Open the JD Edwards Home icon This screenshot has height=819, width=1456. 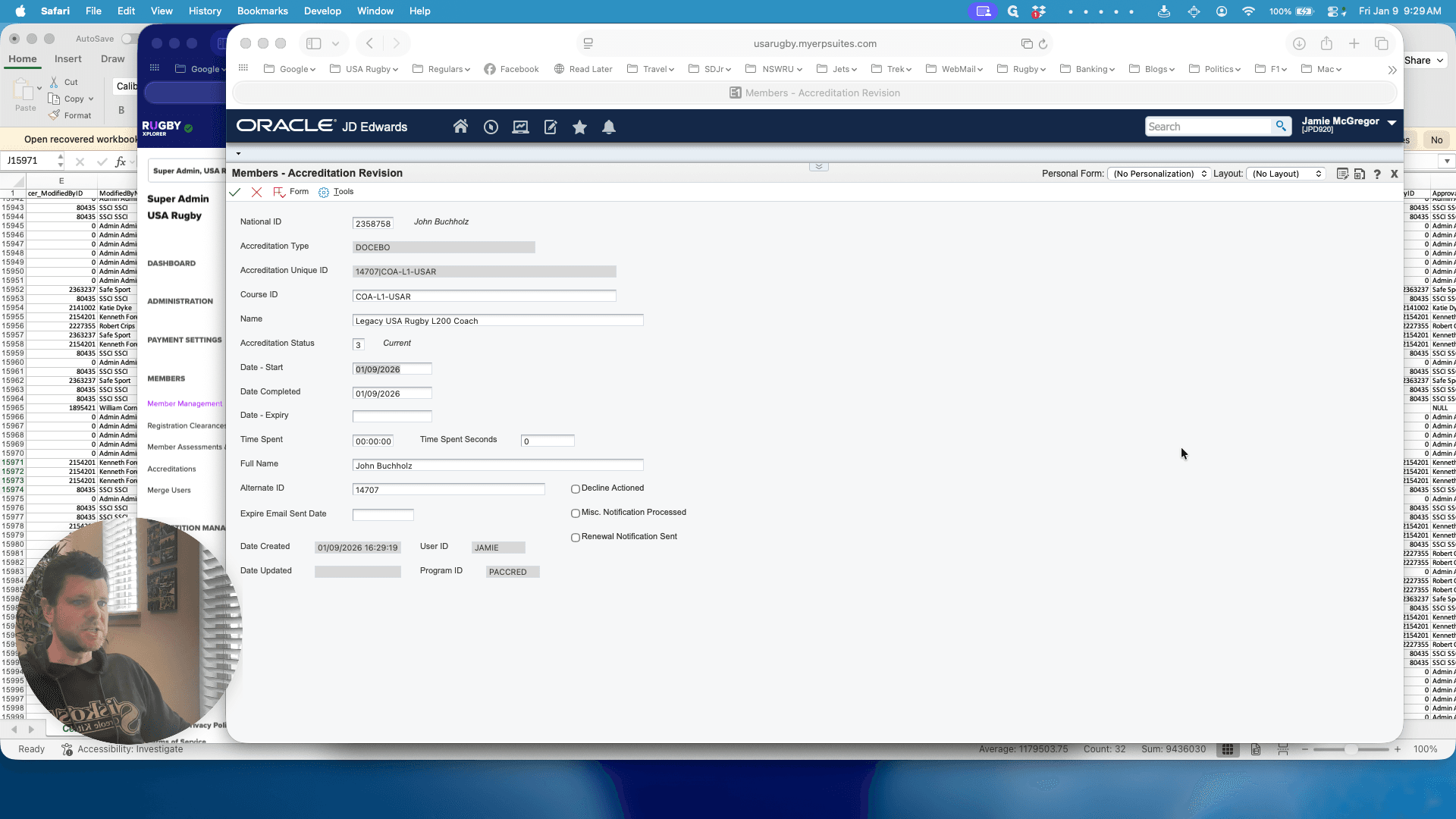click(460, 127)
